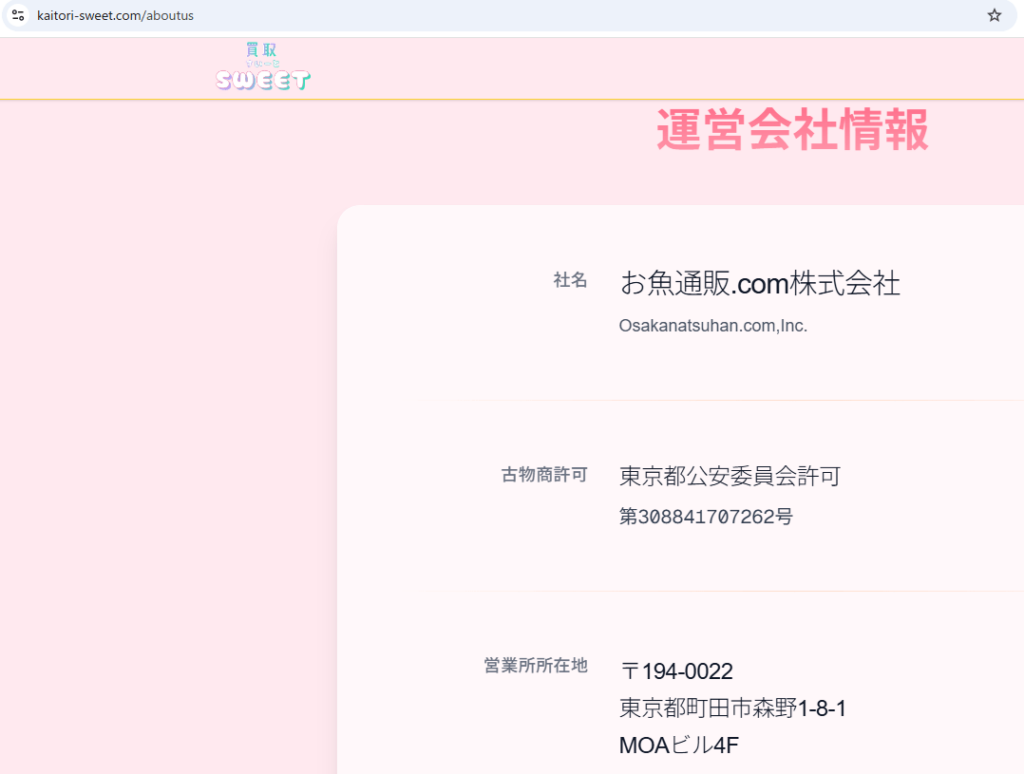Click the building name MOAビル4F
The image size is (1024, 774).
679,746
